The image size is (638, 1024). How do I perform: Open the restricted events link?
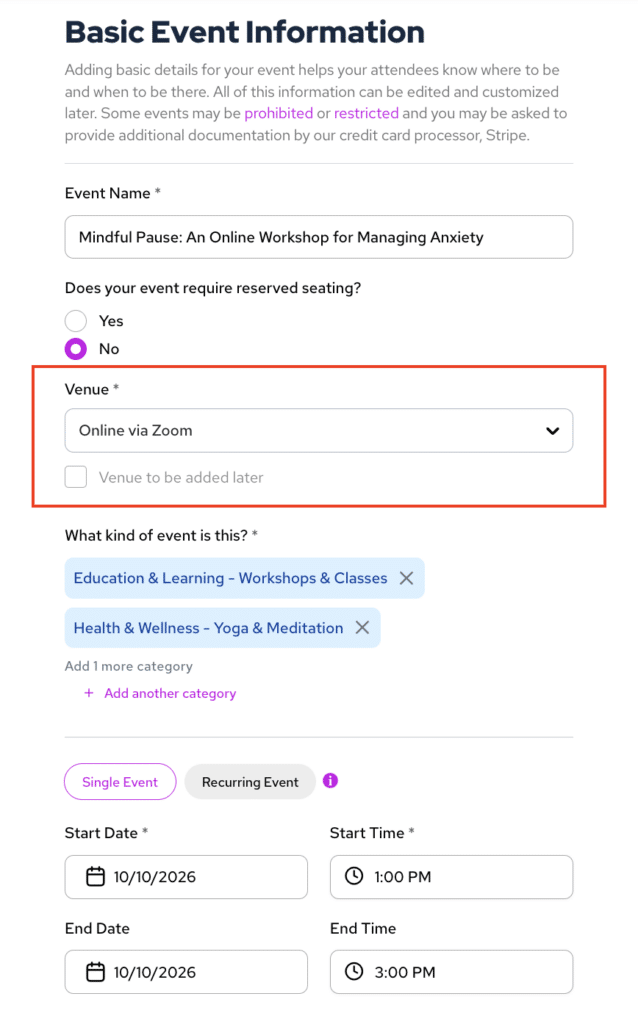(x=366, y=113)
